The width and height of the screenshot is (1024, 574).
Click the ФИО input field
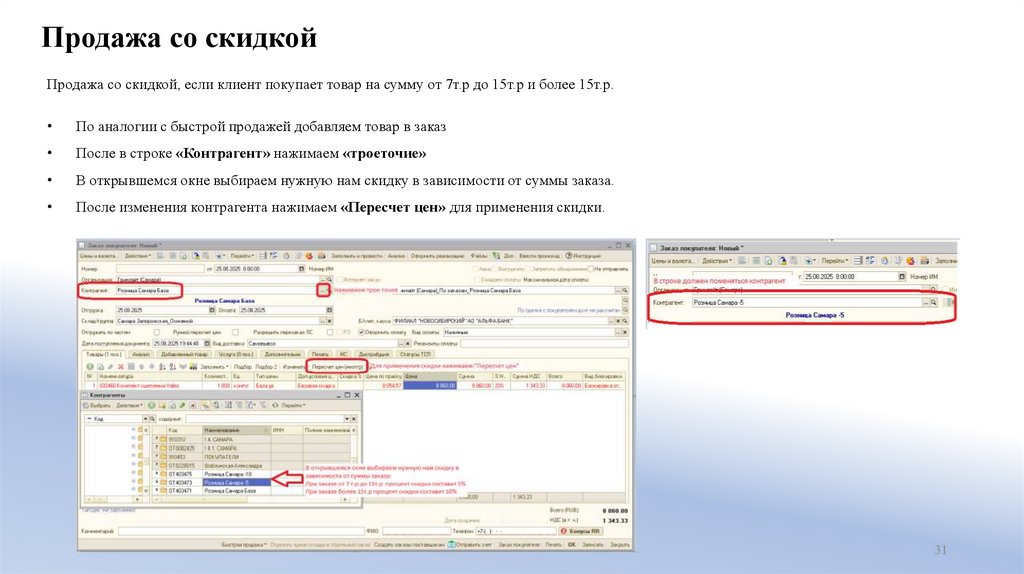(417, 531)
